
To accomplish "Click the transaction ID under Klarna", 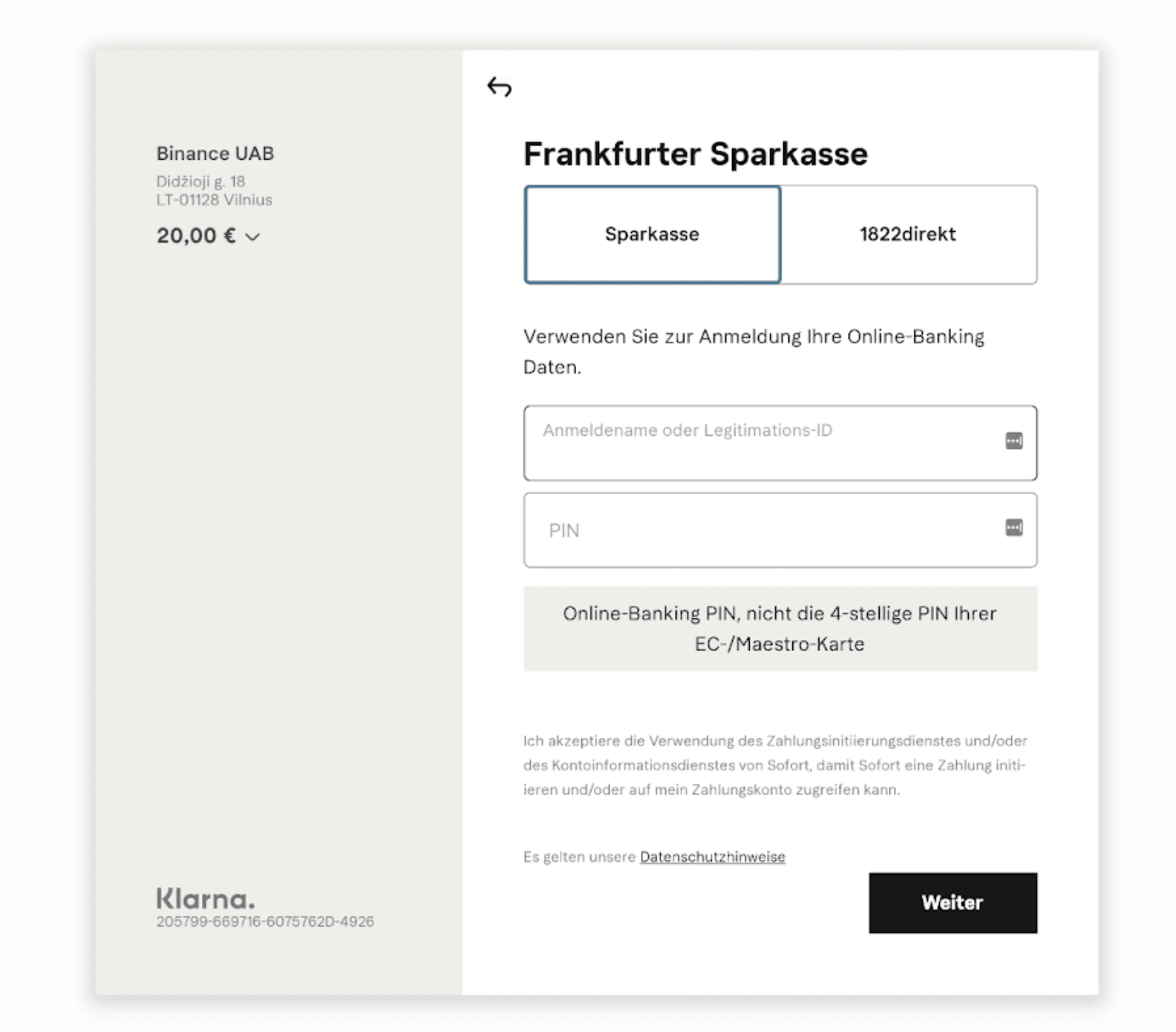I will pyautogui.click(x=265, y=921).
